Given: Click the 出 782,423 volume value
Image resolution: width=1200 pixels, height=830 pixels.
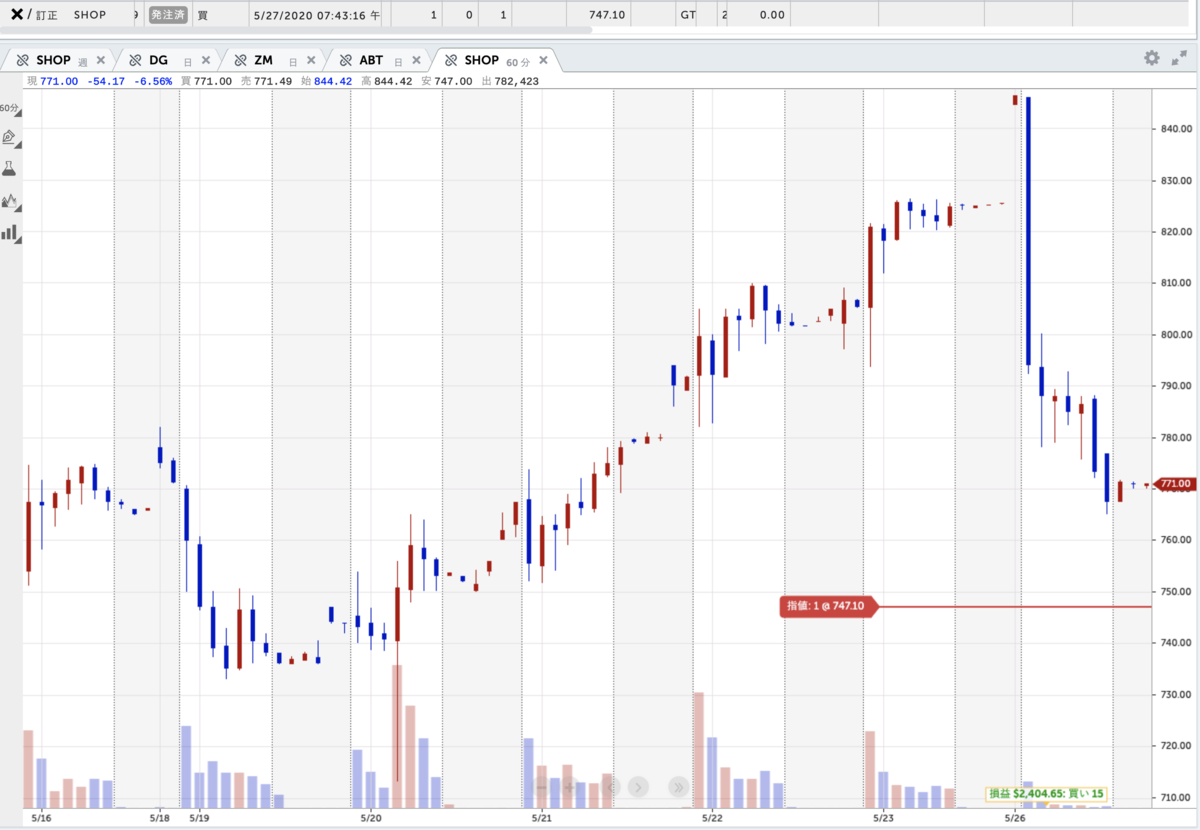Looking at the screenshot, I should (509, 81).
